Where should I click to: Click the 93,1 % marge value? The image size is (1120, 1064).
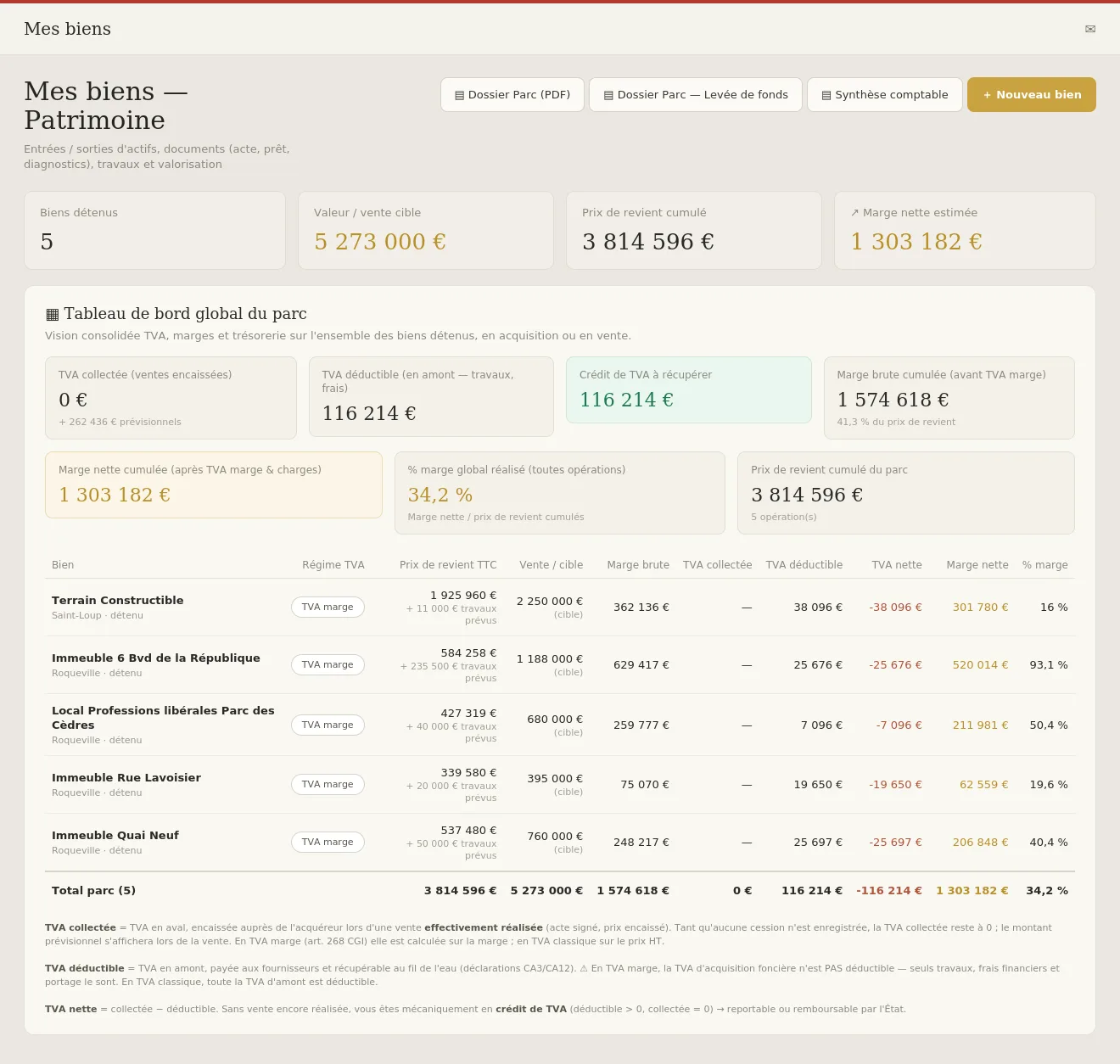(x=1049, y=665)
